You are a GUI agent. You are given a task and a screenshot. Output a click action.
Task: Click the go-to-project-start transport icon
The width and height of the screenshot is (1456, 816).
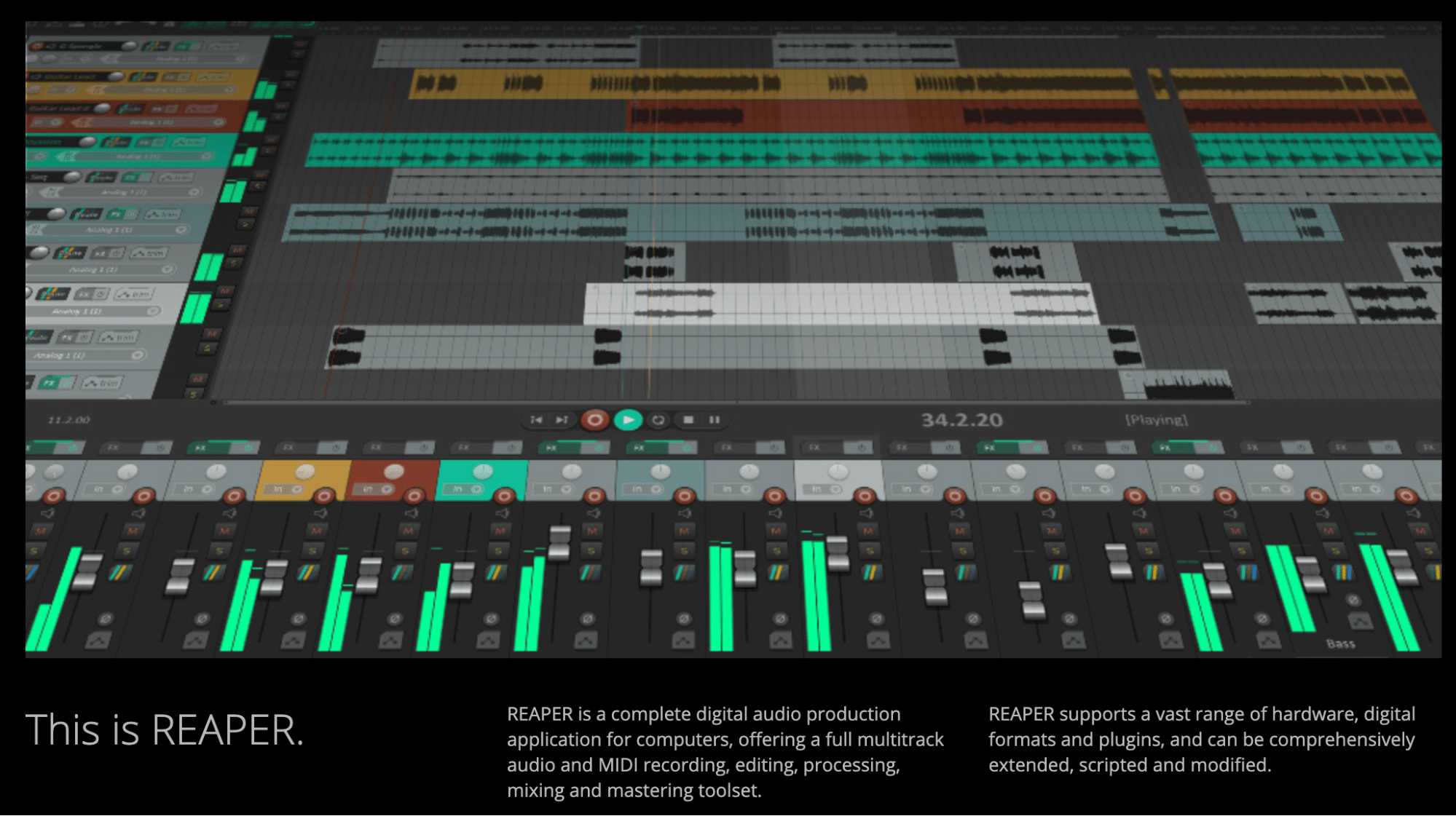(536, 420)
